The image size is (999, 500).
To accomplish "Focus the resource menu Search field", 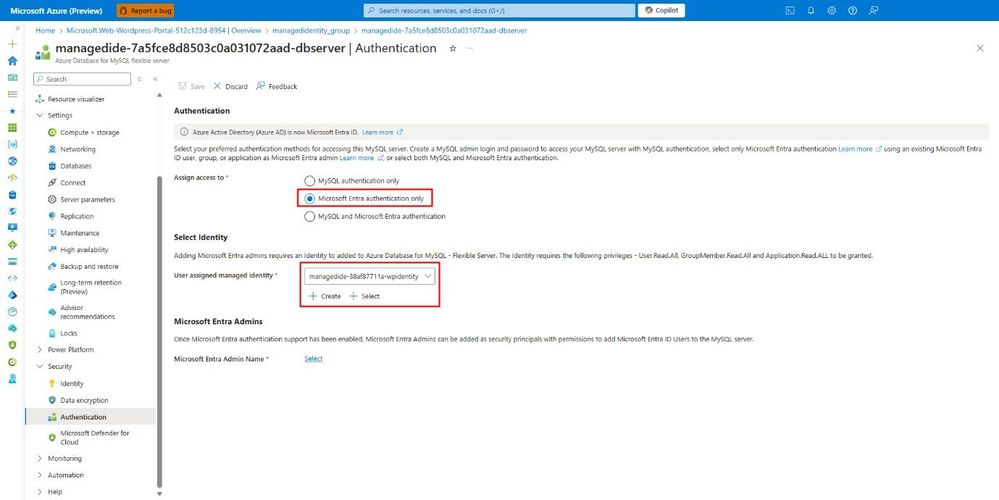I will pos(82,79).
